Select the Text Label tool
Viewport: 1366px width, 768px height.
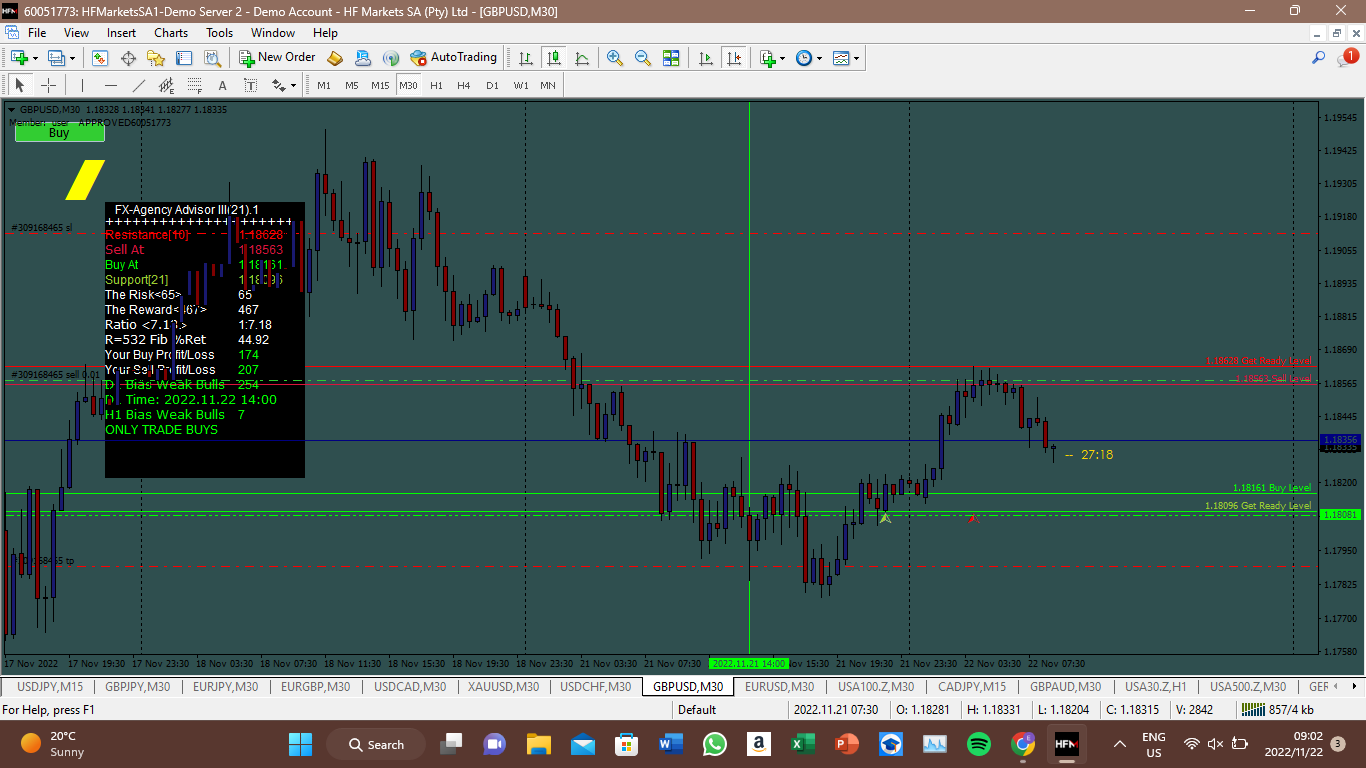[250, 85]
